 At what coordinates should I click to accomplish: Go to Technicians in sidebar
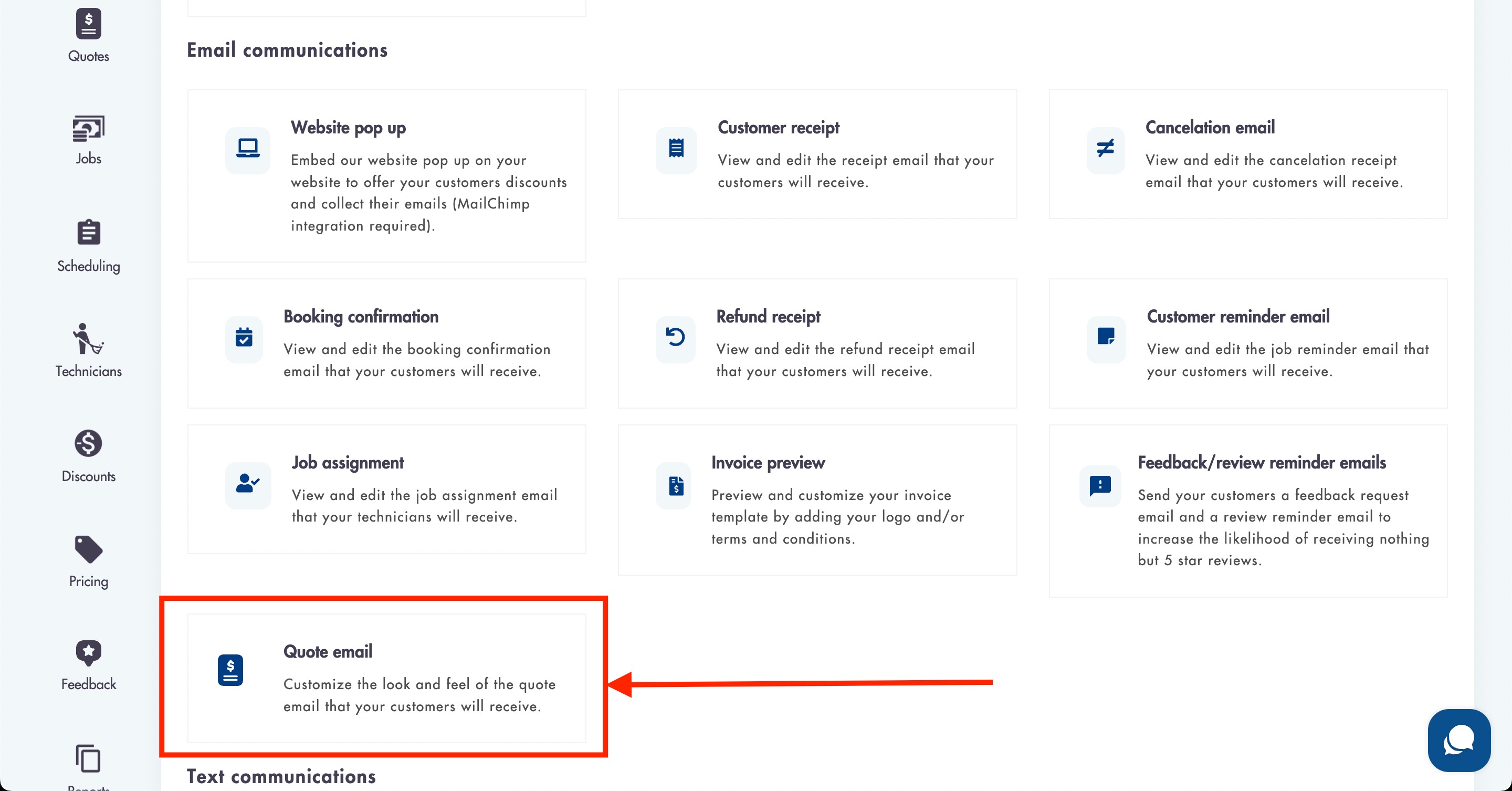[x=88, y=339]
